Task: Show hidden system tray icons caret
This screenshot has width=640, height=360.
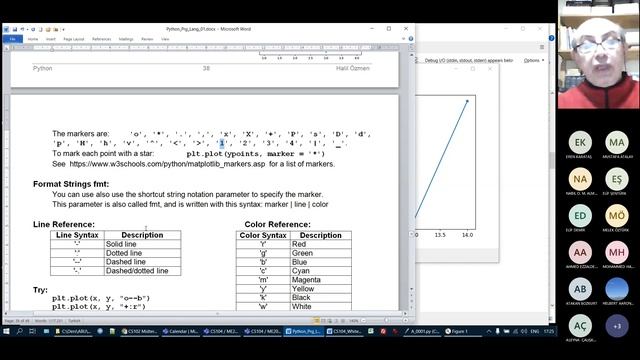Action: click(489, 331)
